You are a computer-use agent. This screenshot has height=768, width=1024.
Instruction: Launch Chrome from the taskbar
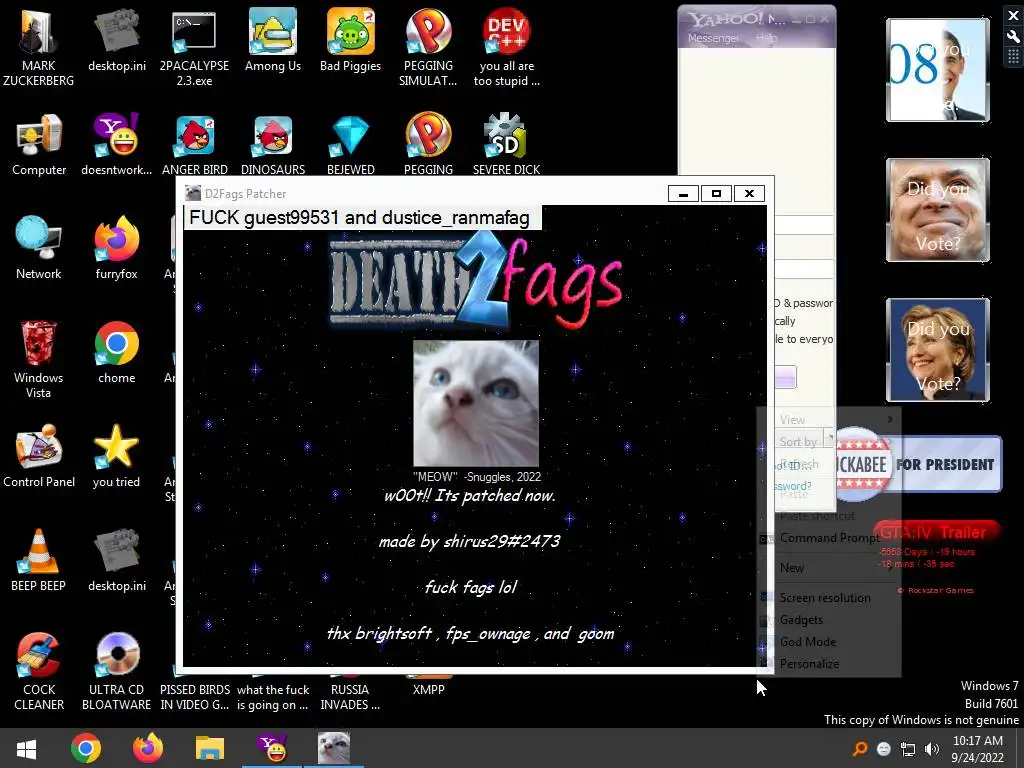click(x=86, y=748)
